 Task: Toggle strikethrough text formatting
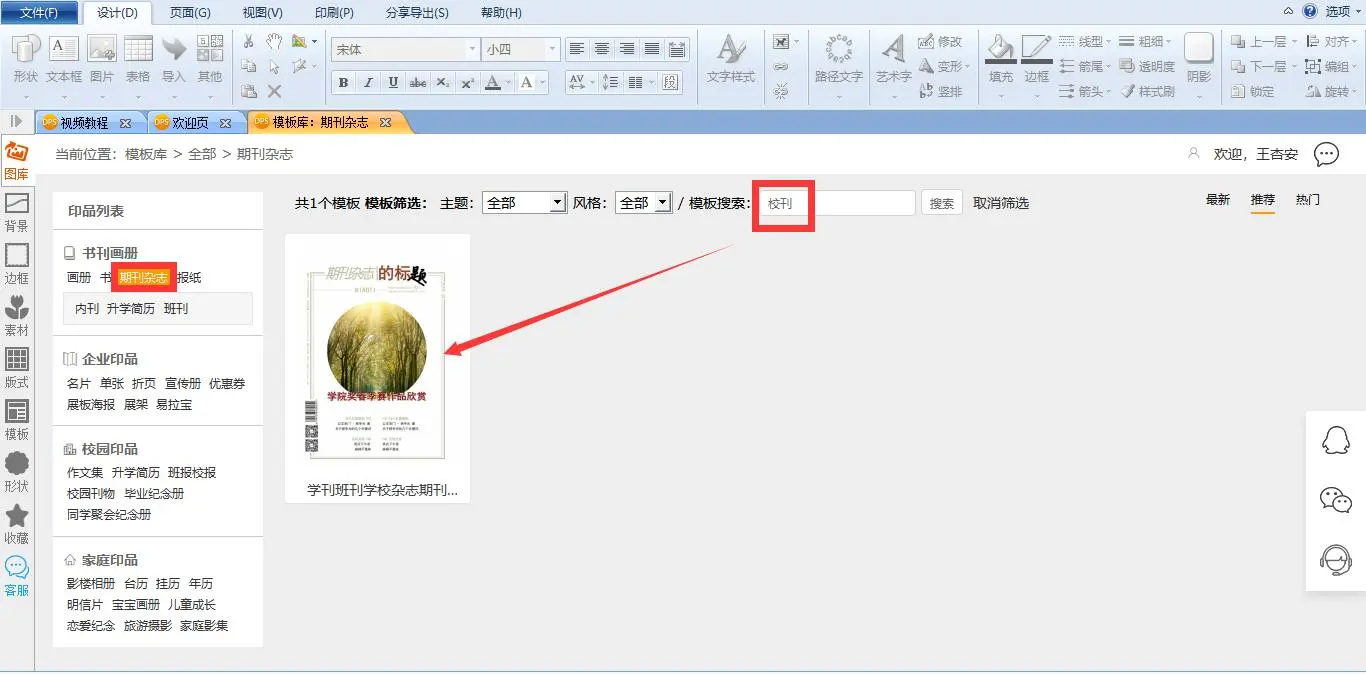click(x=418, y=83)
